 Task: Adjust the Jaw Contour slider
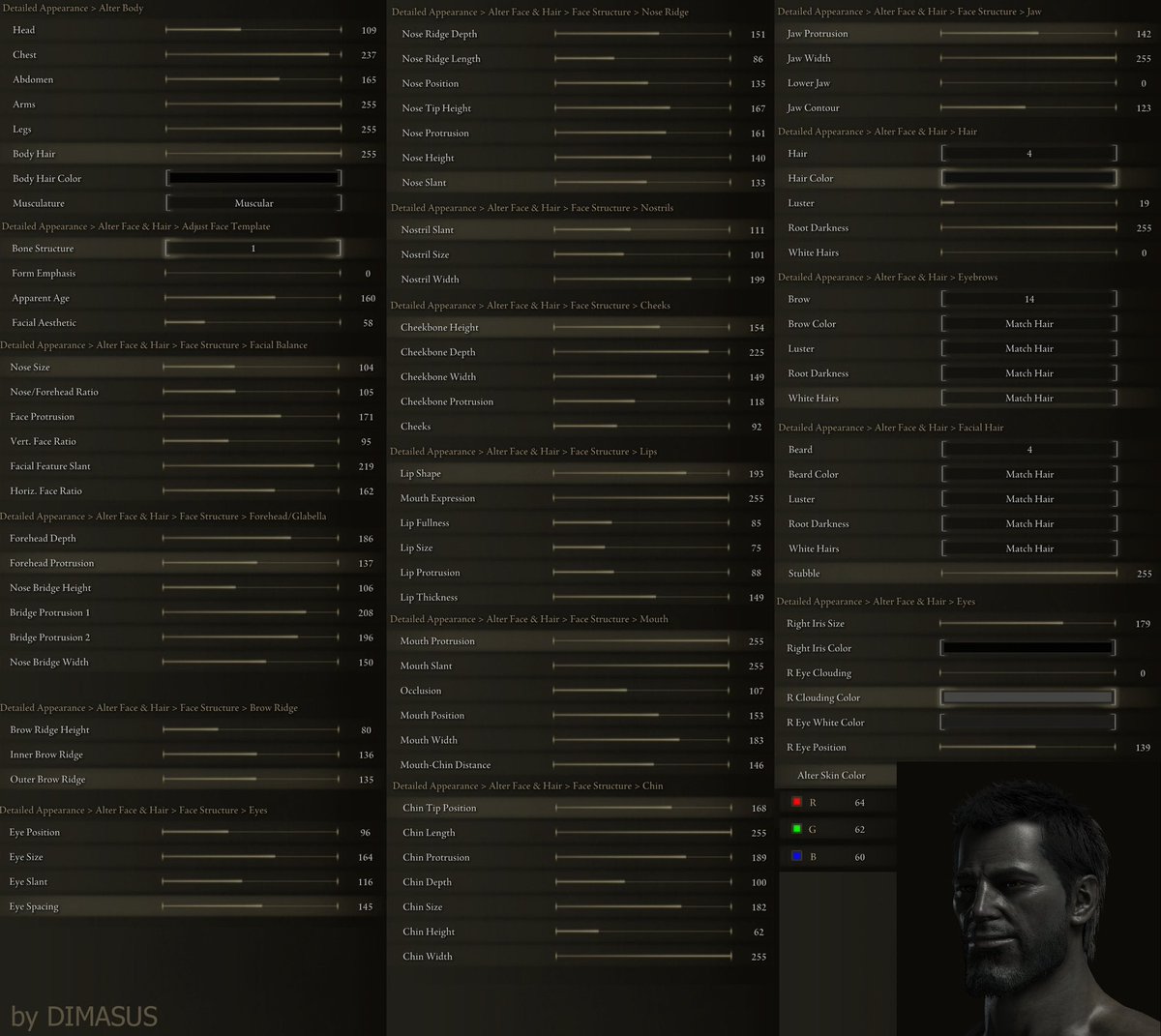(x=1028, y=107)
